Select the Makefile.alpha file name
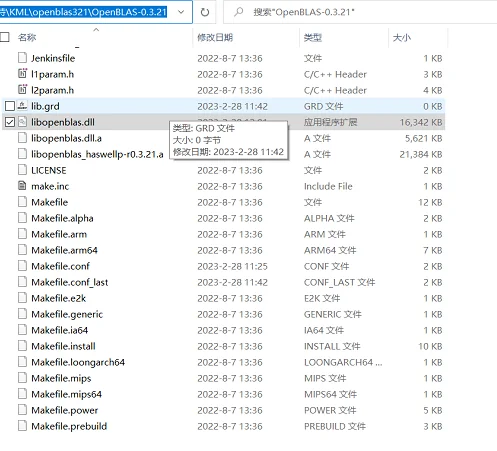This screenshot has width=497, height=451. 62,218
